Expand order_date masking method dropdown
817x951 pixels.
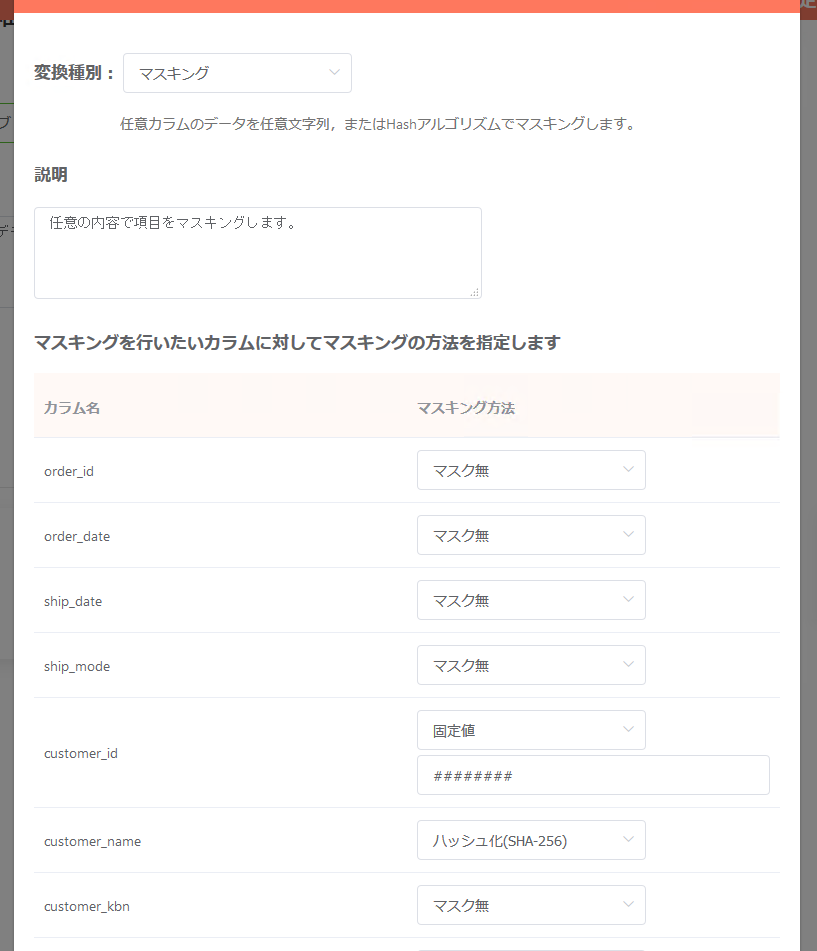click(x=531, y=535)
